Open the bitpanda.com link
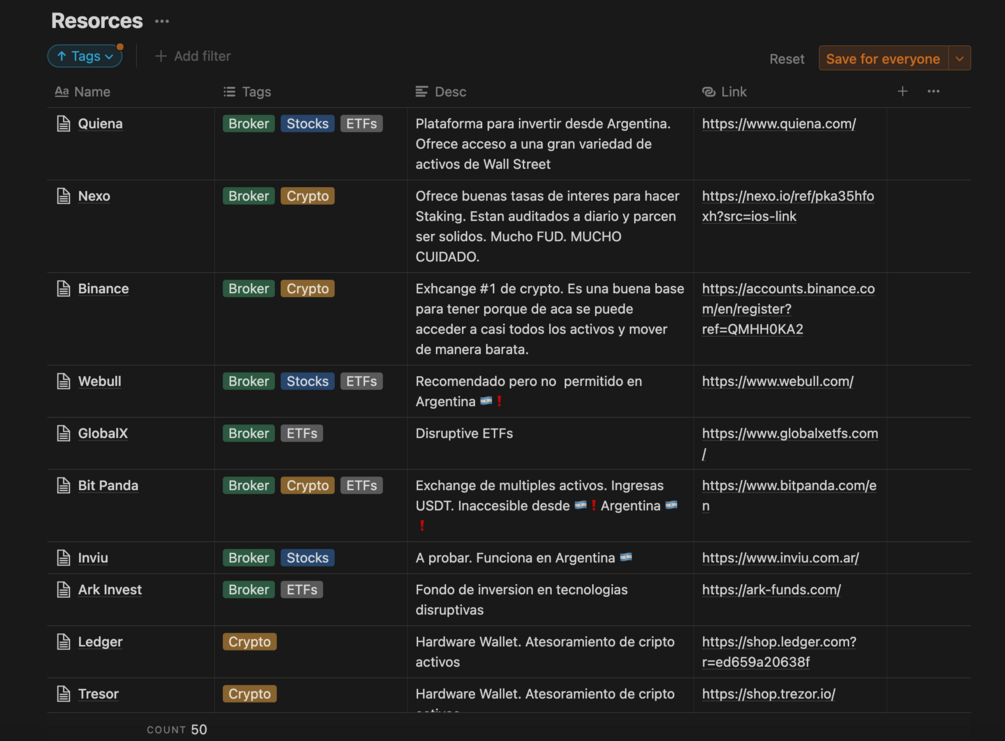The image size is (1005, 741). click(789, 495)
